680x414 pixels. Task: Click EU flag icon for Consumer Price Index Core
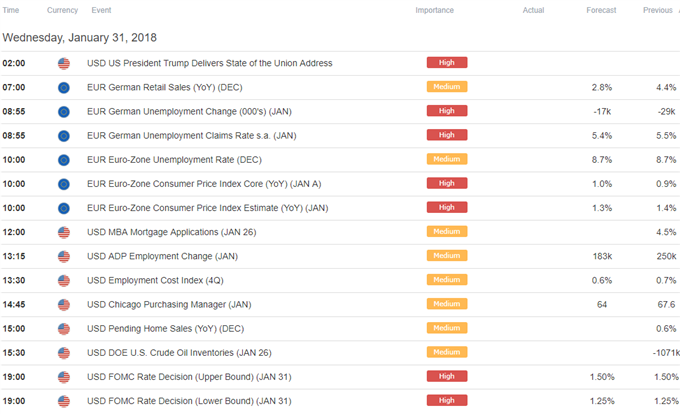tap(64, 184)
